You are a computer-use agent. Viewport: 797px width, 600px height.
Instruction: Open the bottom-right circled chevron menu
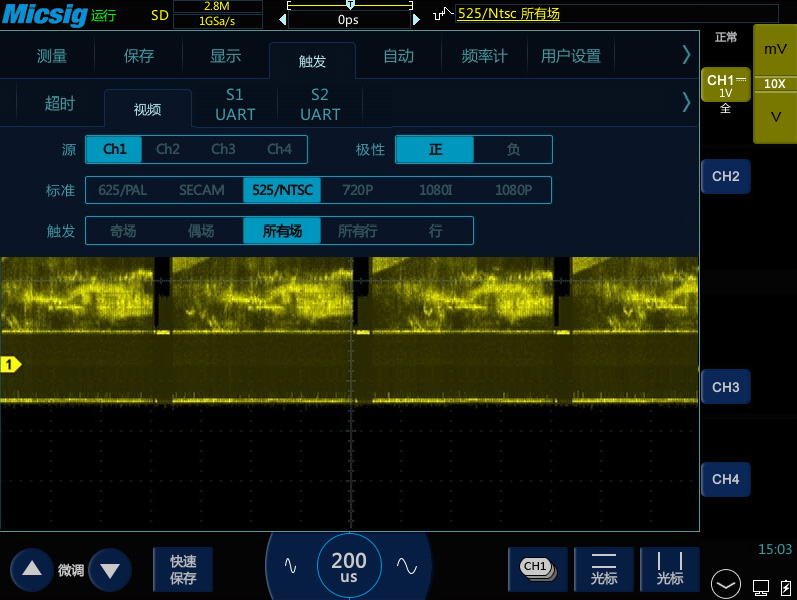726,583
